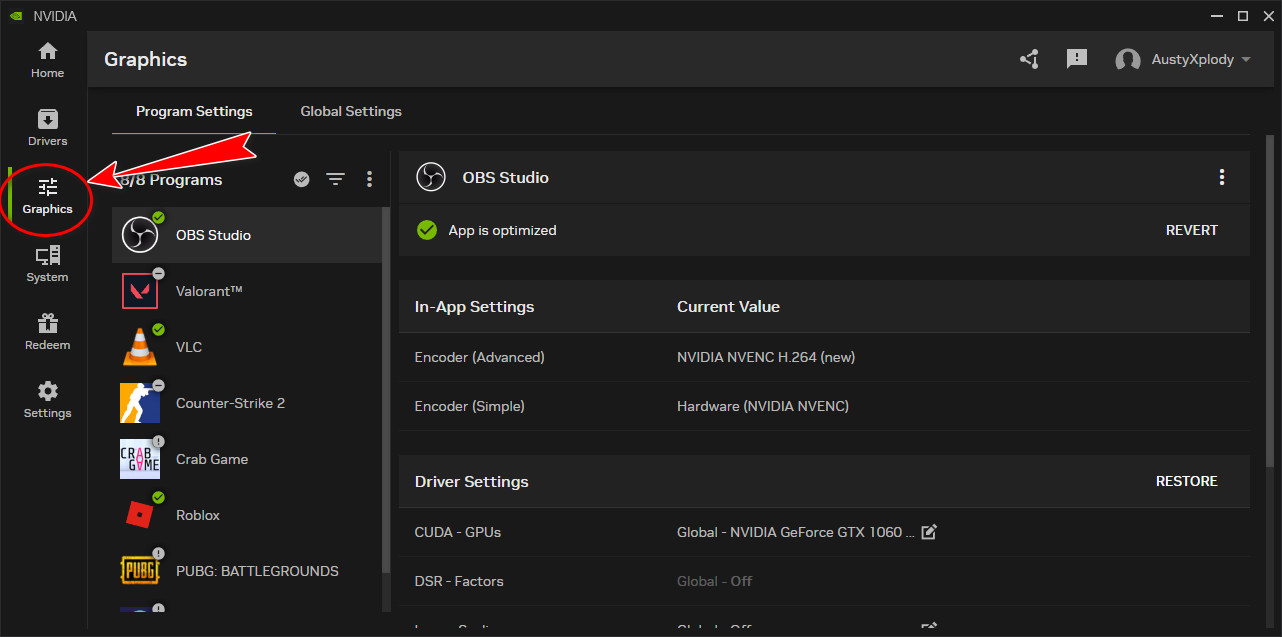
Task: Click the REVERT button
Action: (x=1191, y=230)
